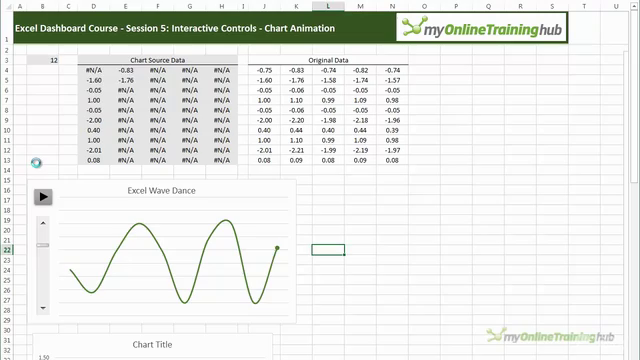Click the Original Data header

(328, 60)
